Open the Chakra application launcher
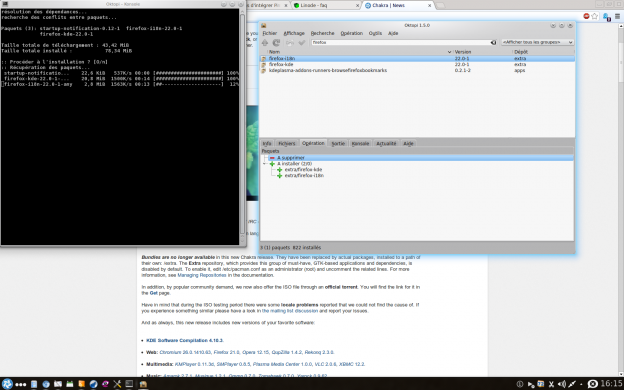This screenshot has height=390, width=624. (x=7, y=384)
